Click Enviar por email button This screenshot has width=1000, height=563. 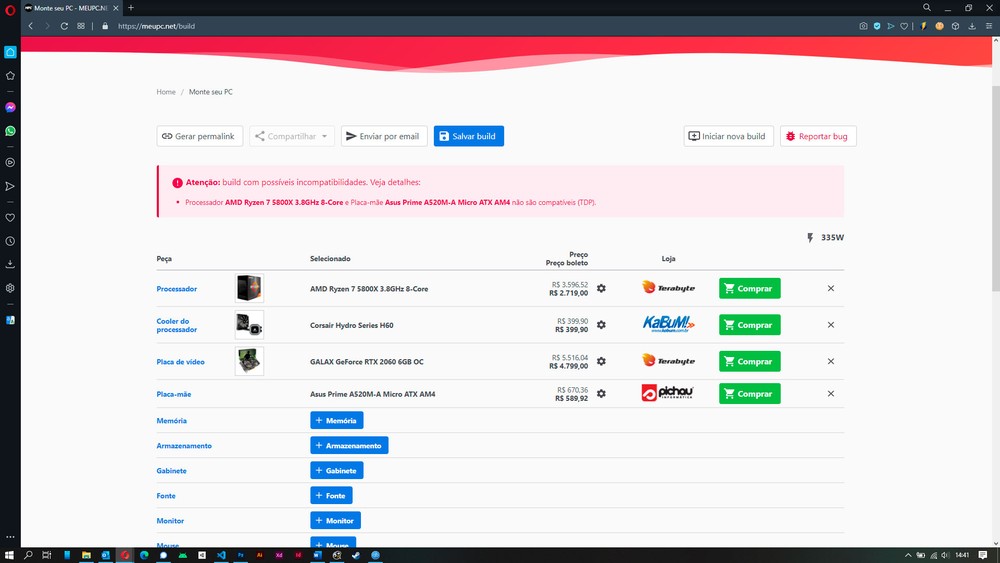coord(384,136)
